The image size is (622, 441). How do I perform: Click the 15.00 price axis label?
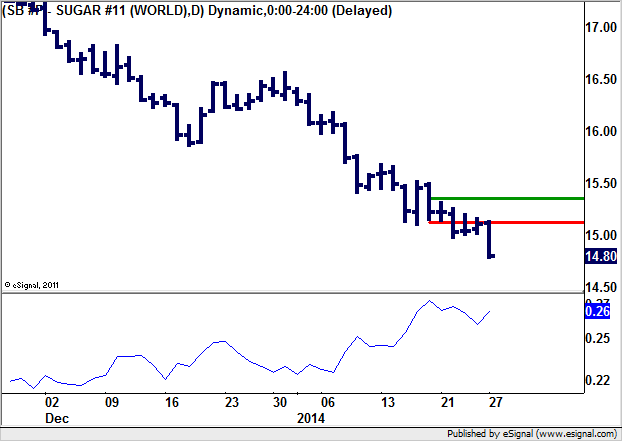coord(601,235)
